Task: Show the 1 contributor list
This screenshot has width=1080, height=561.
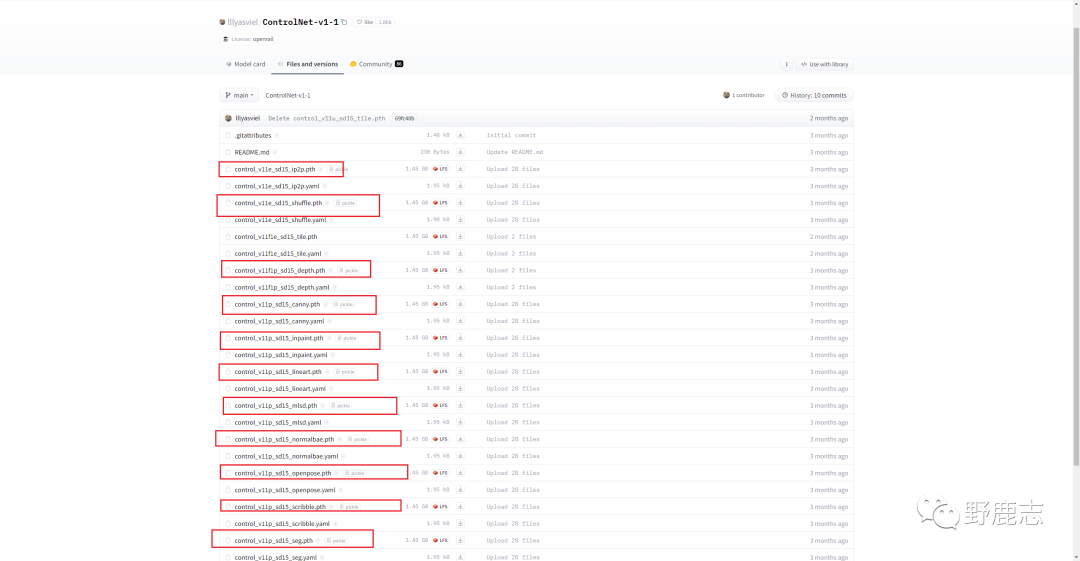Action: [743, 95]
